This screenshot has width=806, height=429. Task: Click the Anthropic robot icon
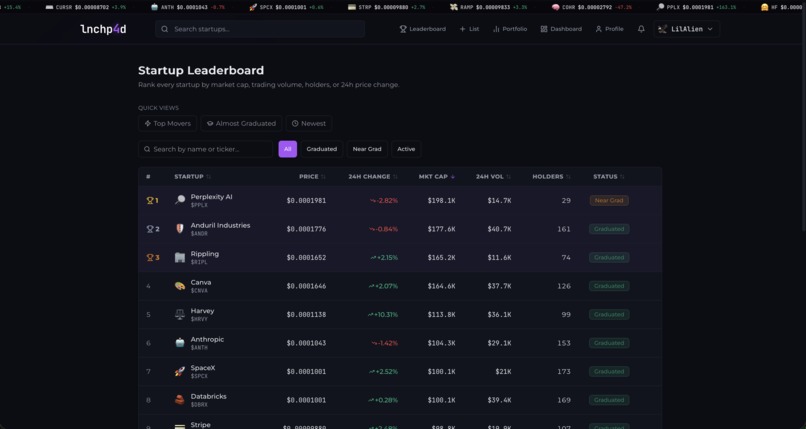[179, 343]
